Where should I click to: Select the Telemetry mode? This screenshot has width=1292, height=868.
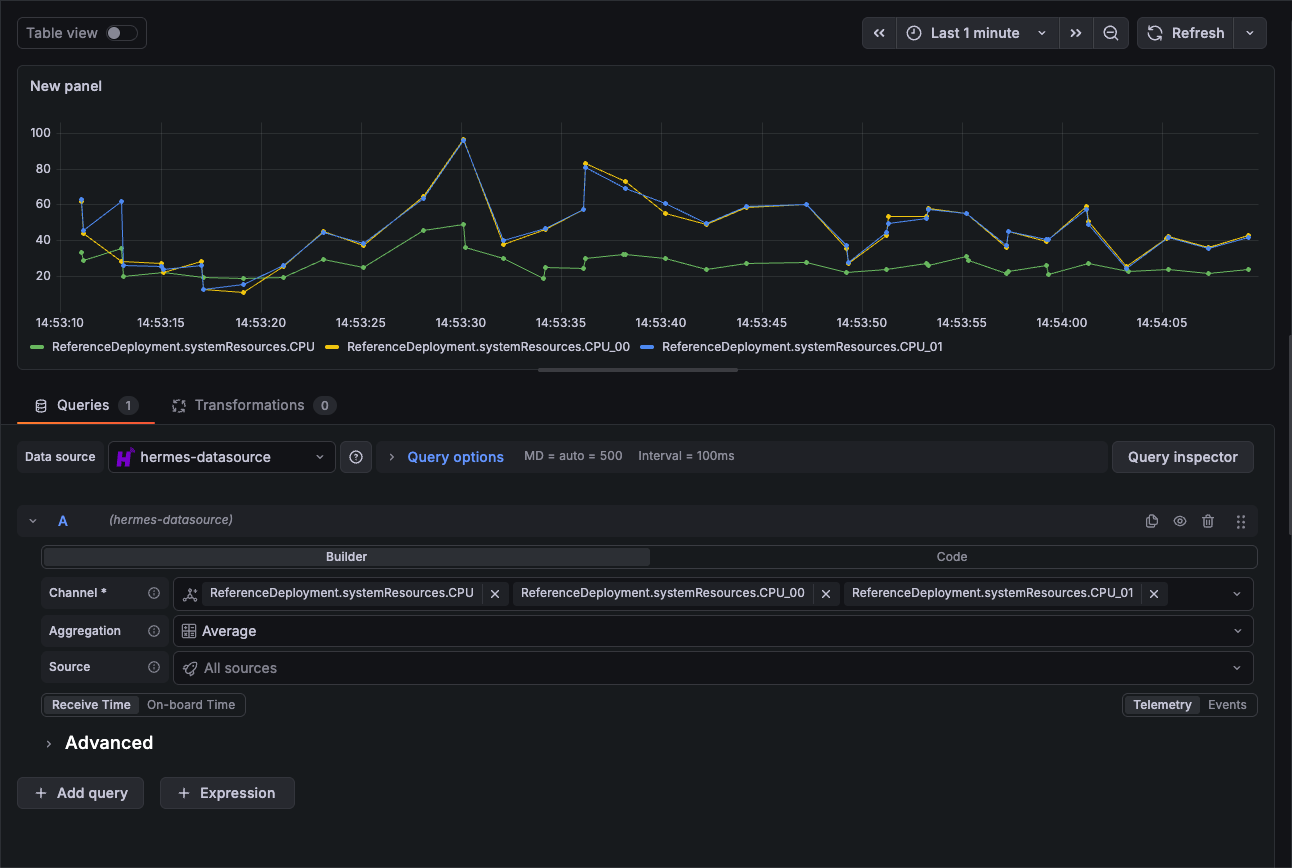coord(1162,705)
